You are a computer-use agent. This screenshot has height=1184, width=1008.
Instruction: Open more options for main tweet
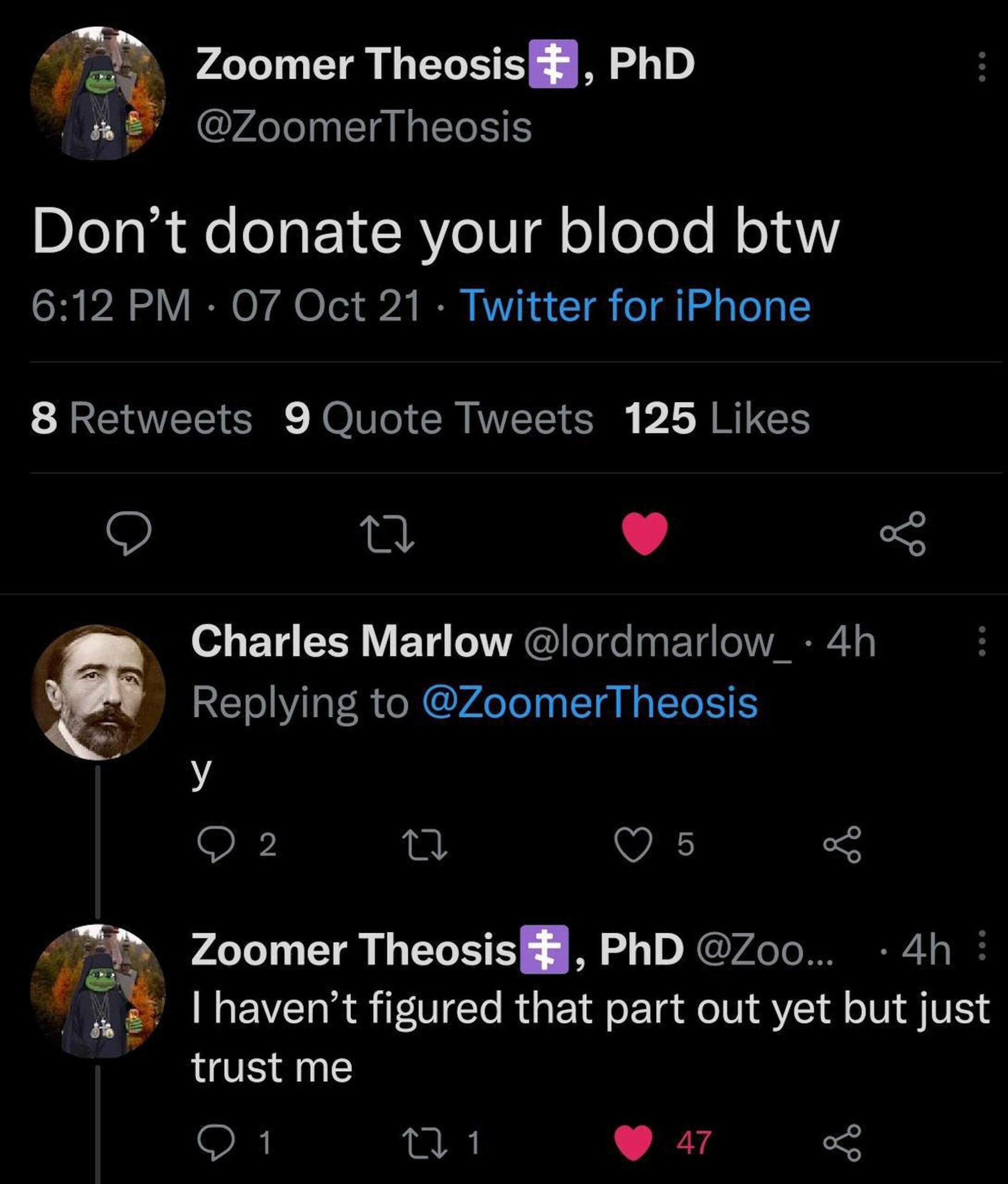[x=982, y=67]
